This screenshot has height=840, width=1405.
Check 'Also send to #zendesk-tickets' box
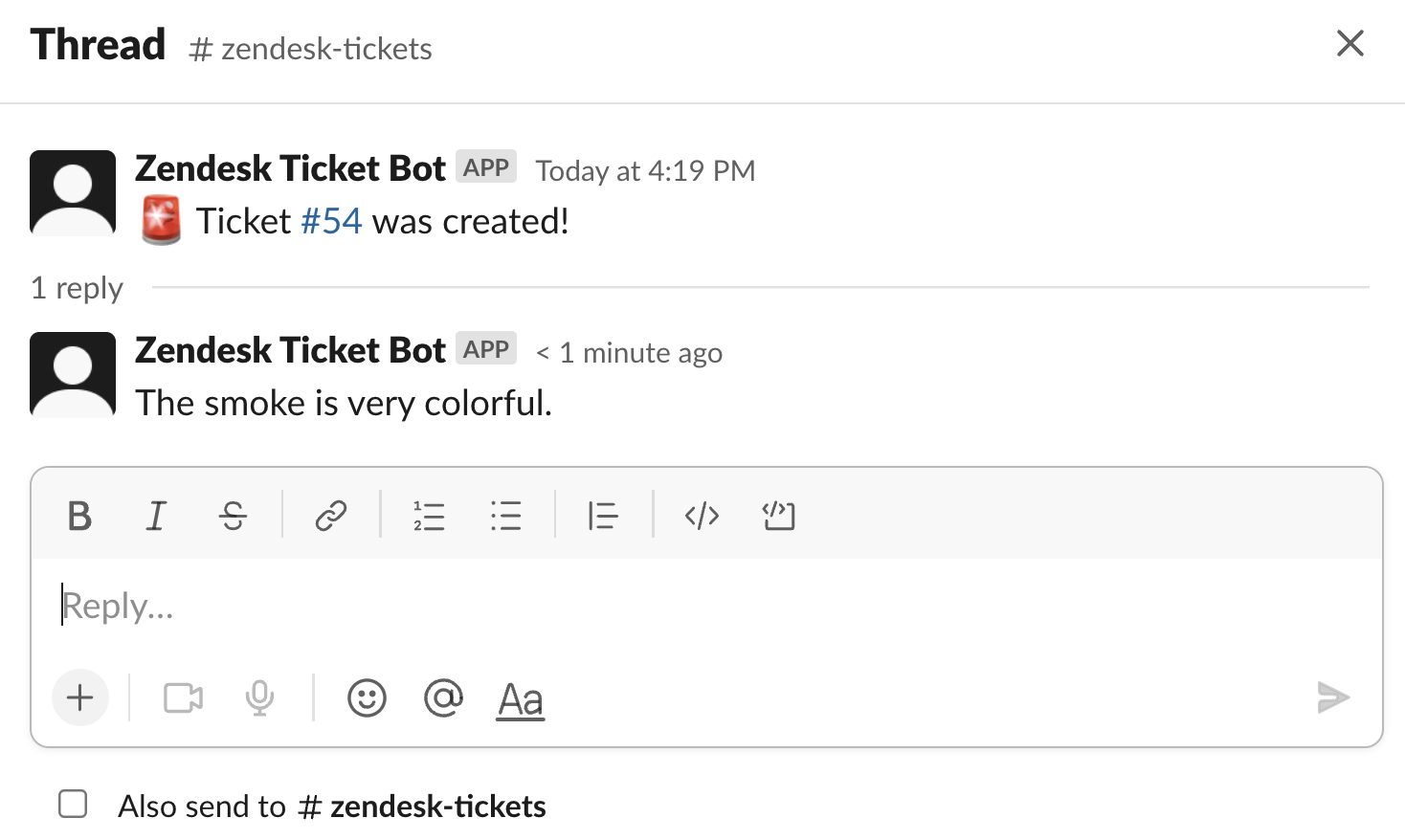(73, 805)
